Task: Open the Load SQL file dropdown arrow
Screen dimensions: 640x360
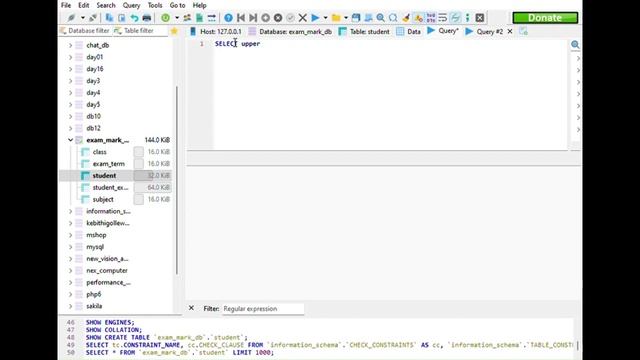Action: point(346,18)
